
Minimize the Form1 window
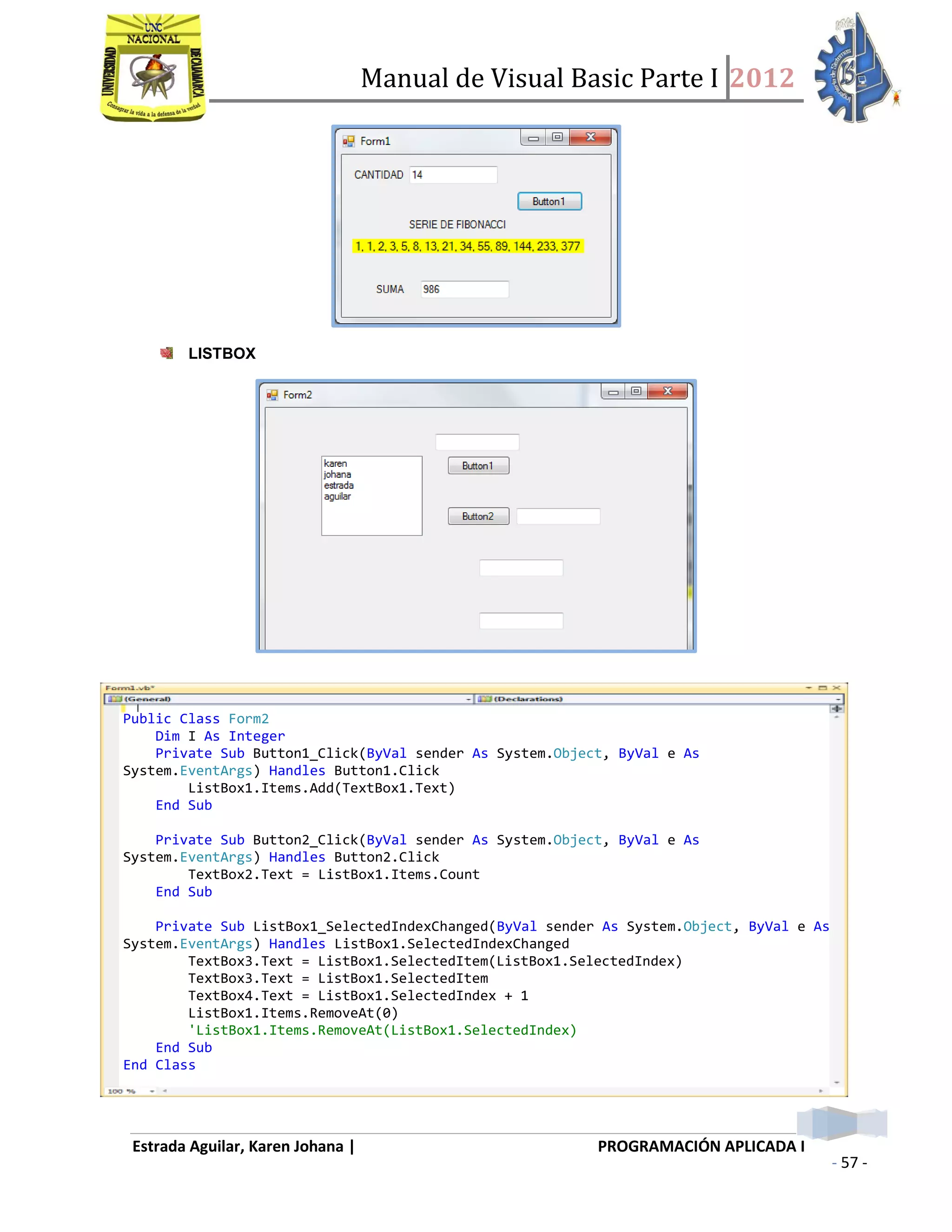point(533,138)
